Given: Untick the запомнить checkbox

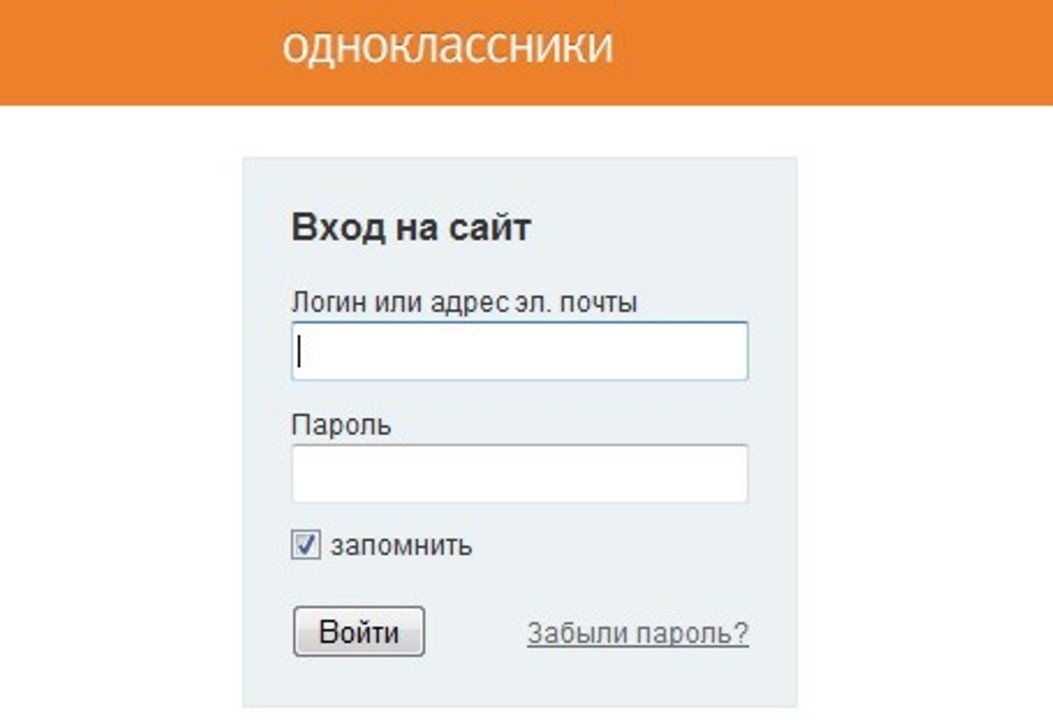Looking at the screenshot, I should coord(306,546).
